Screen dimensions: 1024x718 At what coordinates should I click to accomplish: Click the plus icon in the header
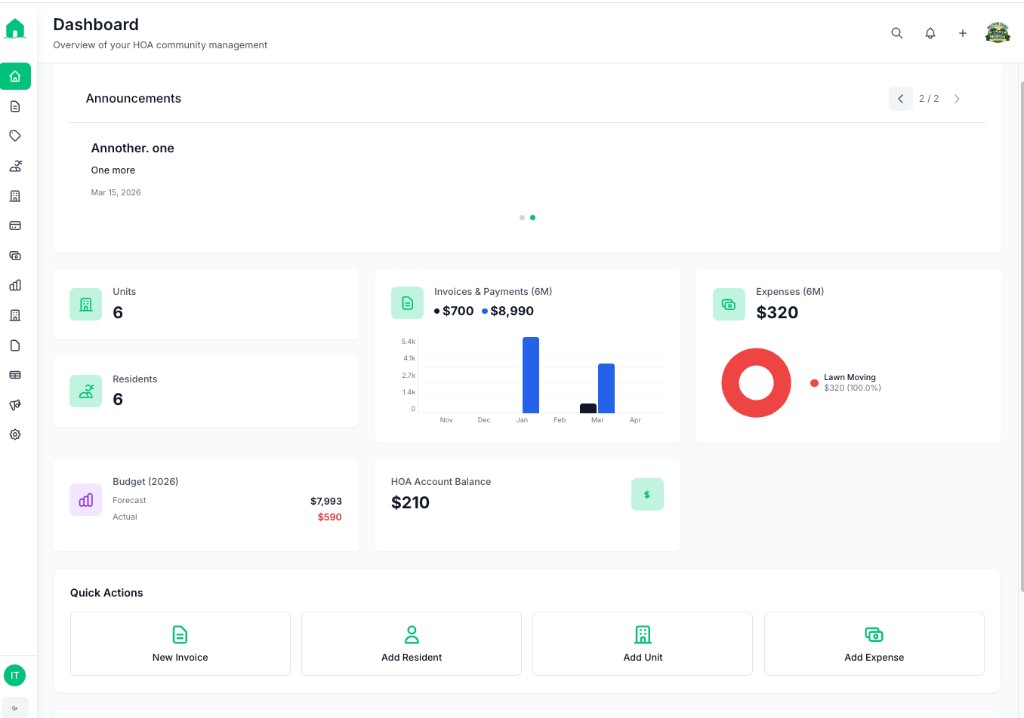962,33
